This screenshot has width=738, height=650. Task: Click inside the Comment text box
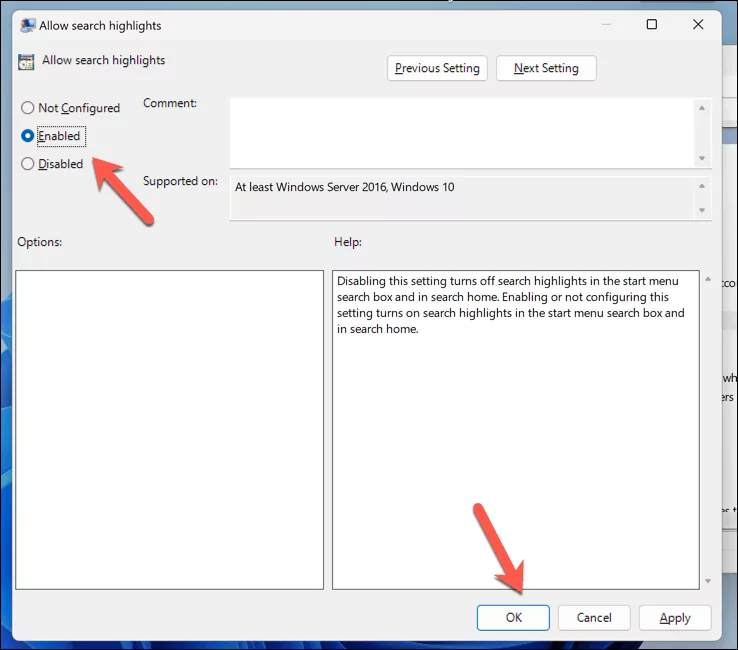click(460, 132)
